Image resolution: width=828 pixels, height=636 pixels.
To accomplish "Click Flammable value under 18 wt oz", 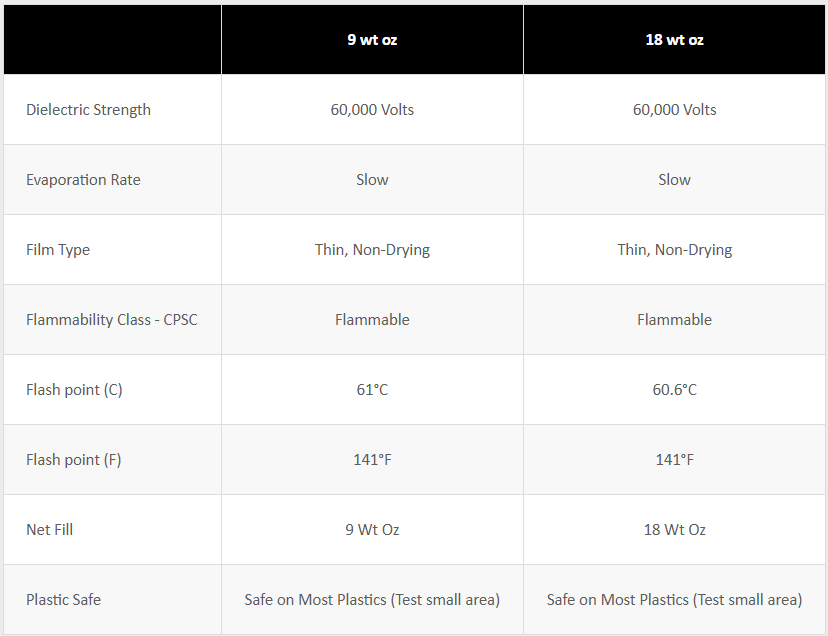I will (674, 320).
